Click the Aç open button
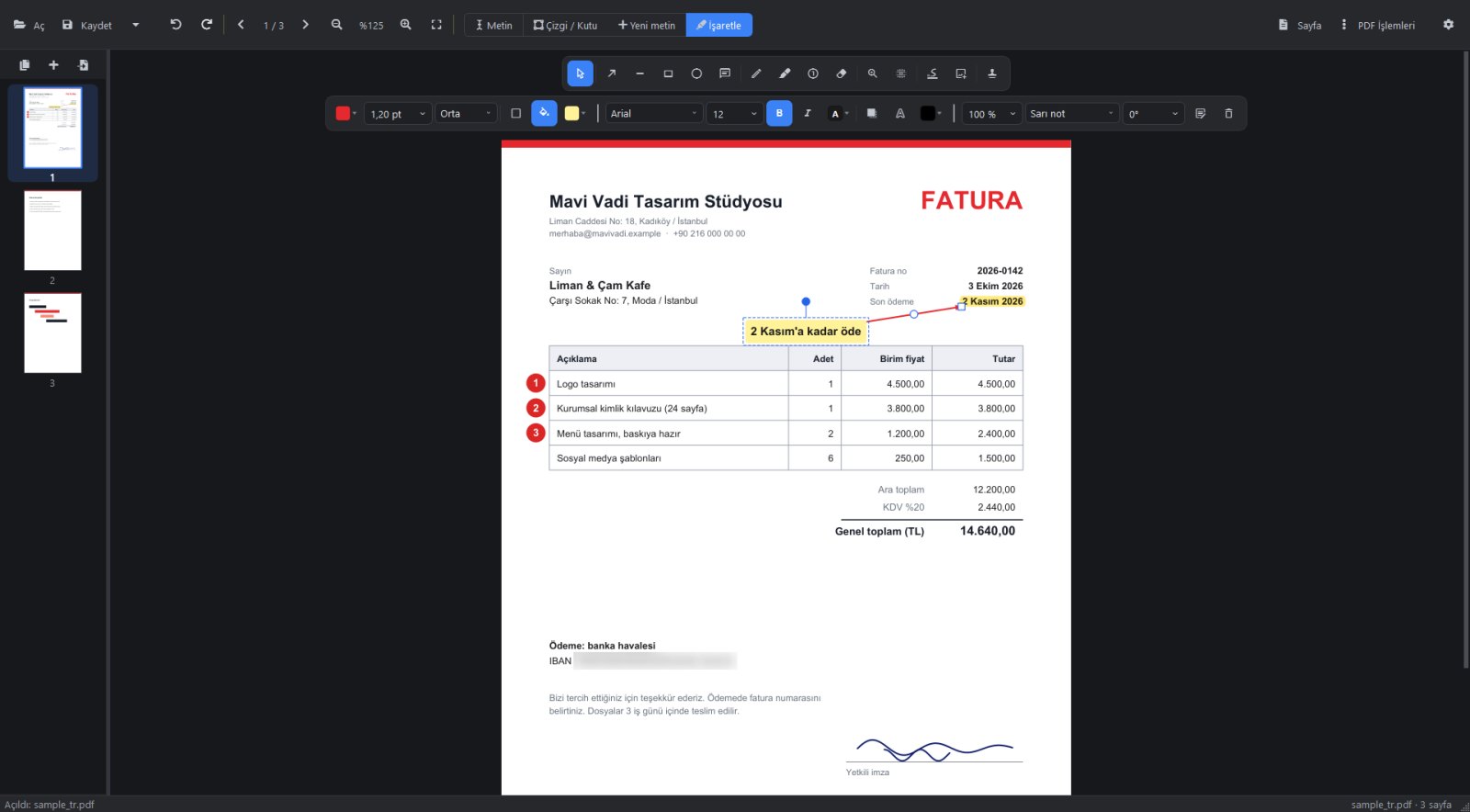Viewport: 1470px width, 812px height. tap(28, 25)
